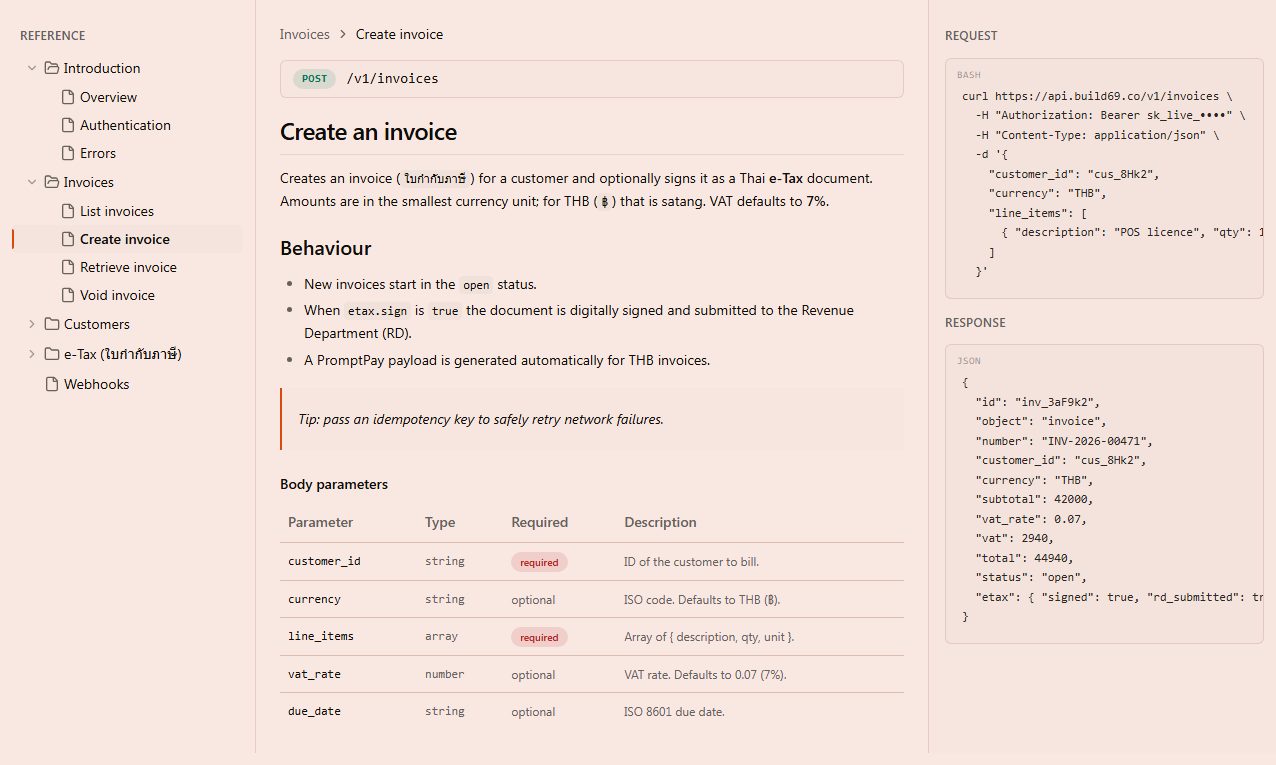The image size is (1276, 765).
Task: Open Retrieve invoice page
Action: click(x=128, y=267)
